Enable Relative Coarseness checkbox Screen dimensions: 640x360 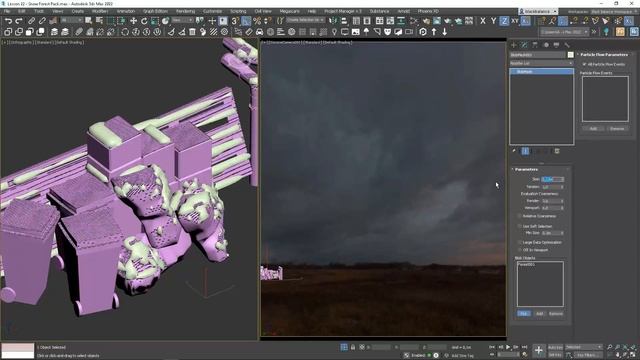(520, 216)
